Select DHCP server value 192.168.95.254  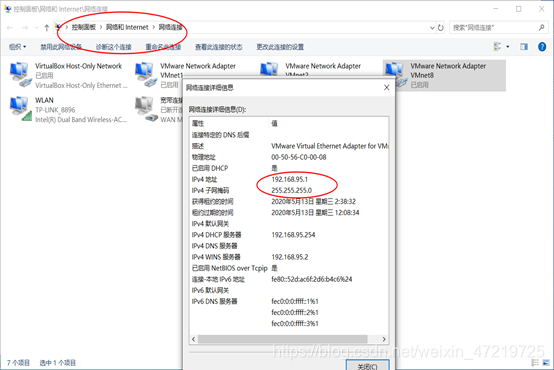point(293,235)
